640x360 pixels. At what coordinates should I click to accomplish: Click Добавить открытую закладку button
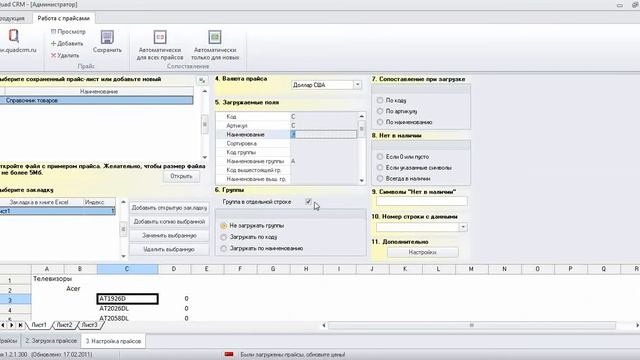169,208
